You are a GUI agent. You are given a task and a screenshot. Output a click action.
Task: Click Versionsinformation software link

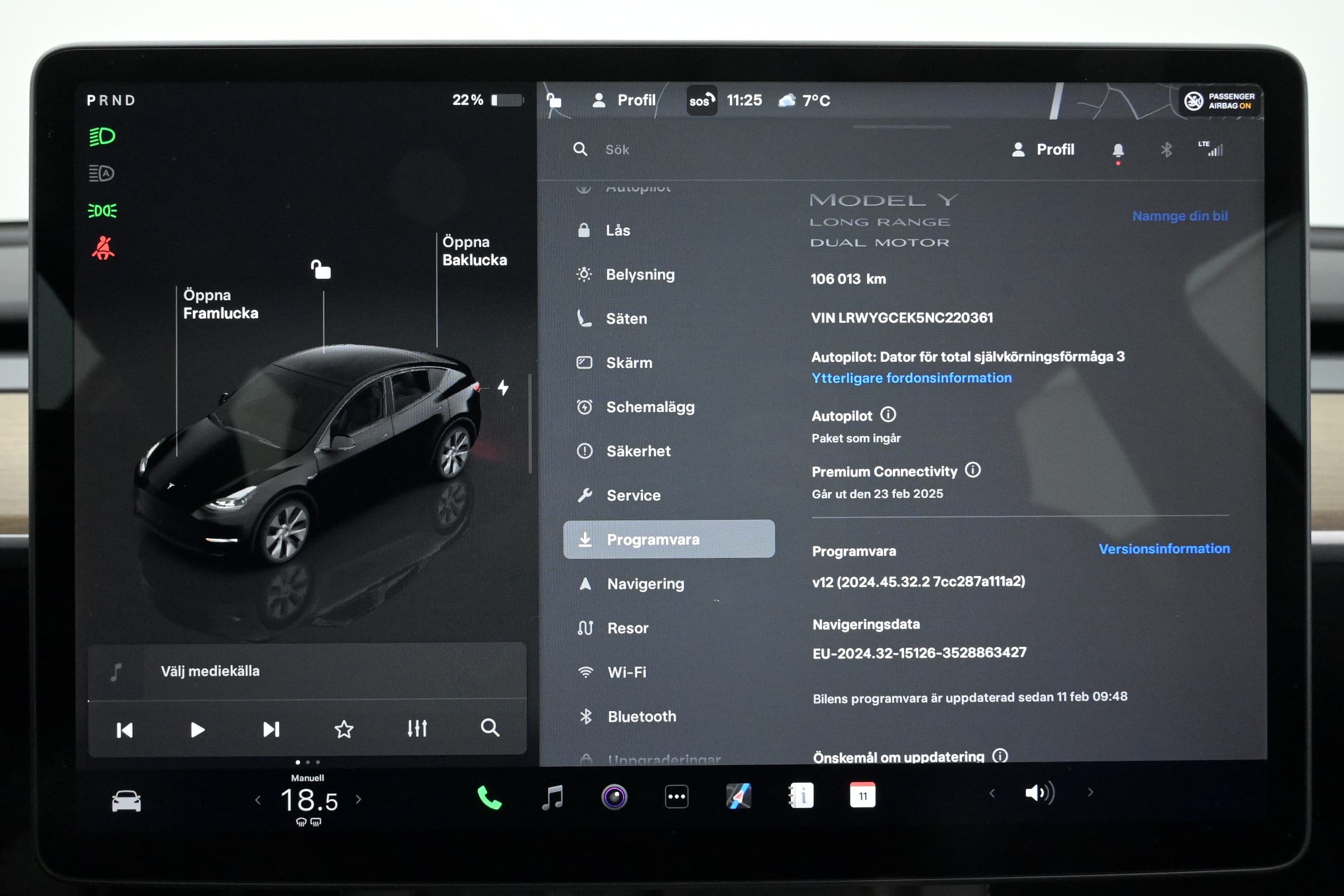[x=1163, y=548]
